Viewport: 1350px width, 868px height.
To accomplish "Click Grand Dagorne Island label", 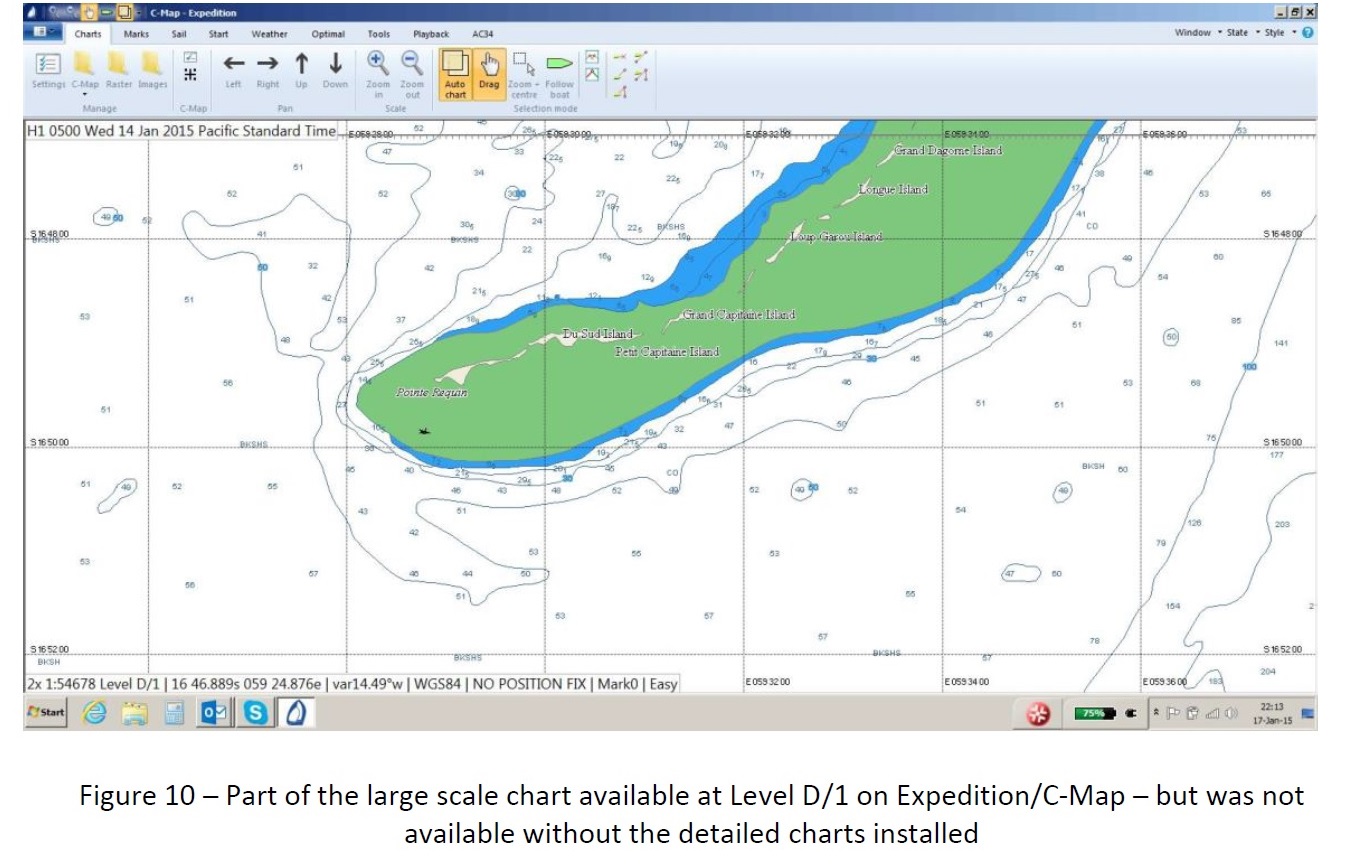I will point(948,150).
